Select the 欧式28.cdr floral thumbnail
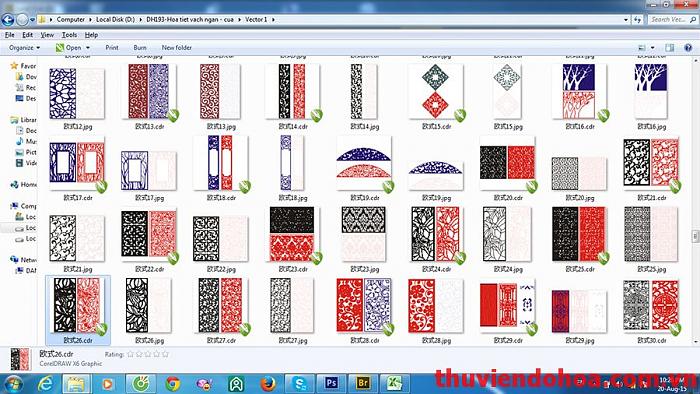This screenshot has height=394, width=700. pyautogui.click(x=364, y=306)
